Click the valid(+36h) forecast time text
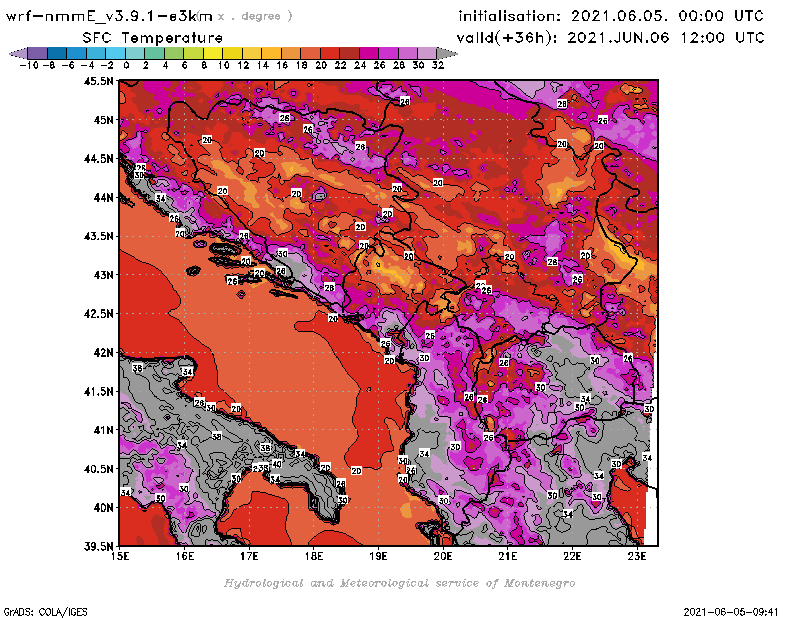800x618 pixels. (611, 37)
